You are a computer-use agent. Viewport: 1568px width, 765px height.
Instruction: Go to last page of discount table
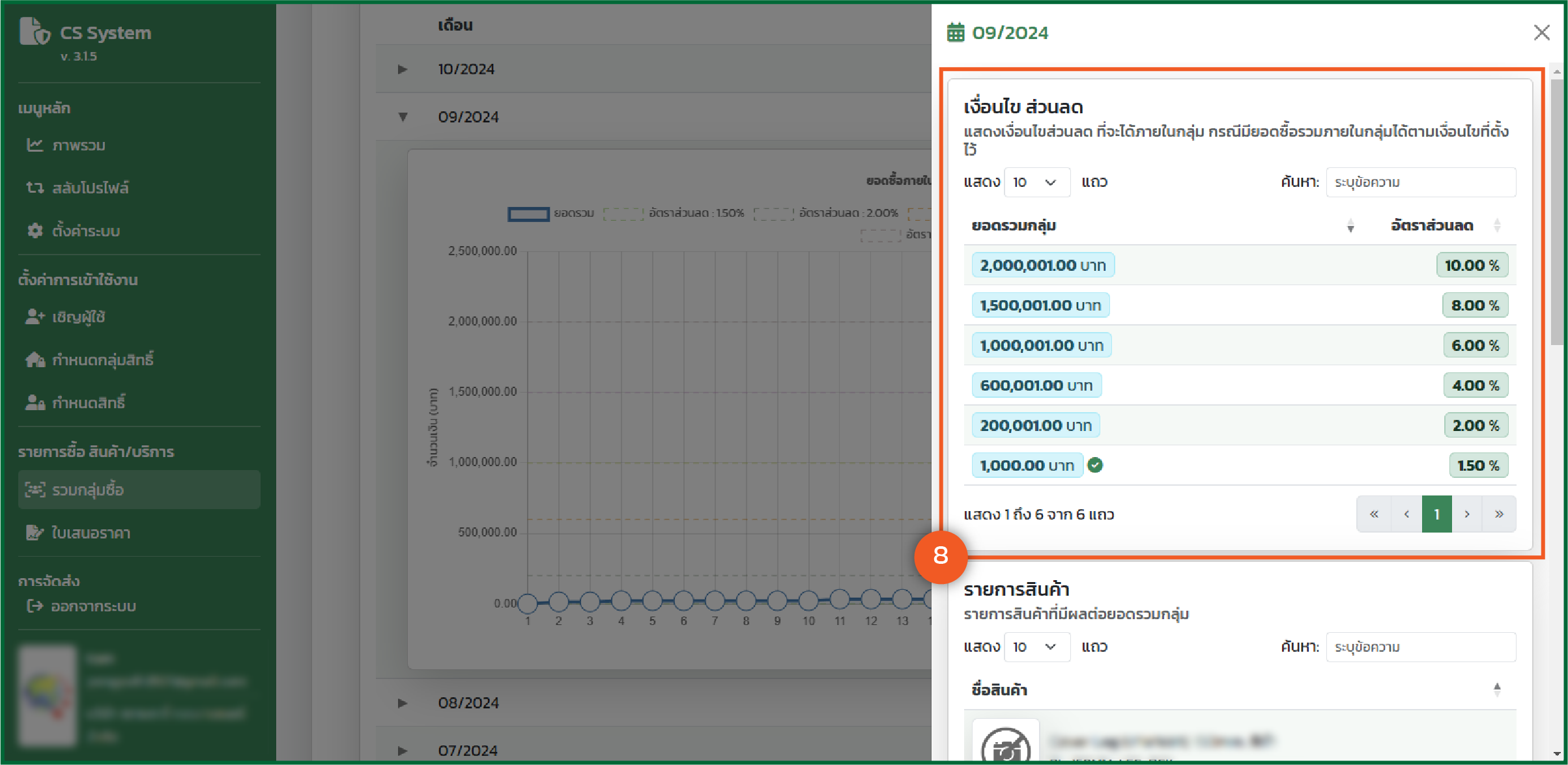[x=1498, y=514]
